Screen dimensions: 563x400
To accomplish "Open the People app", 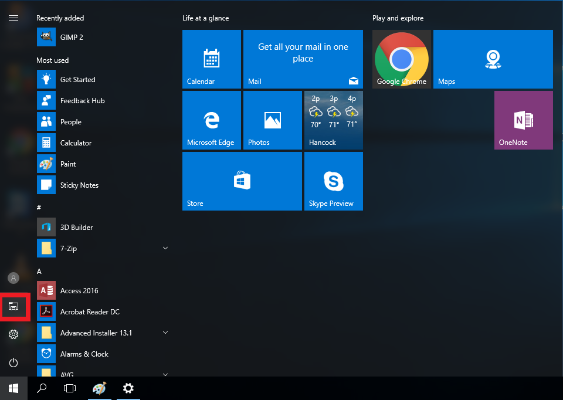I will point(103,122).
